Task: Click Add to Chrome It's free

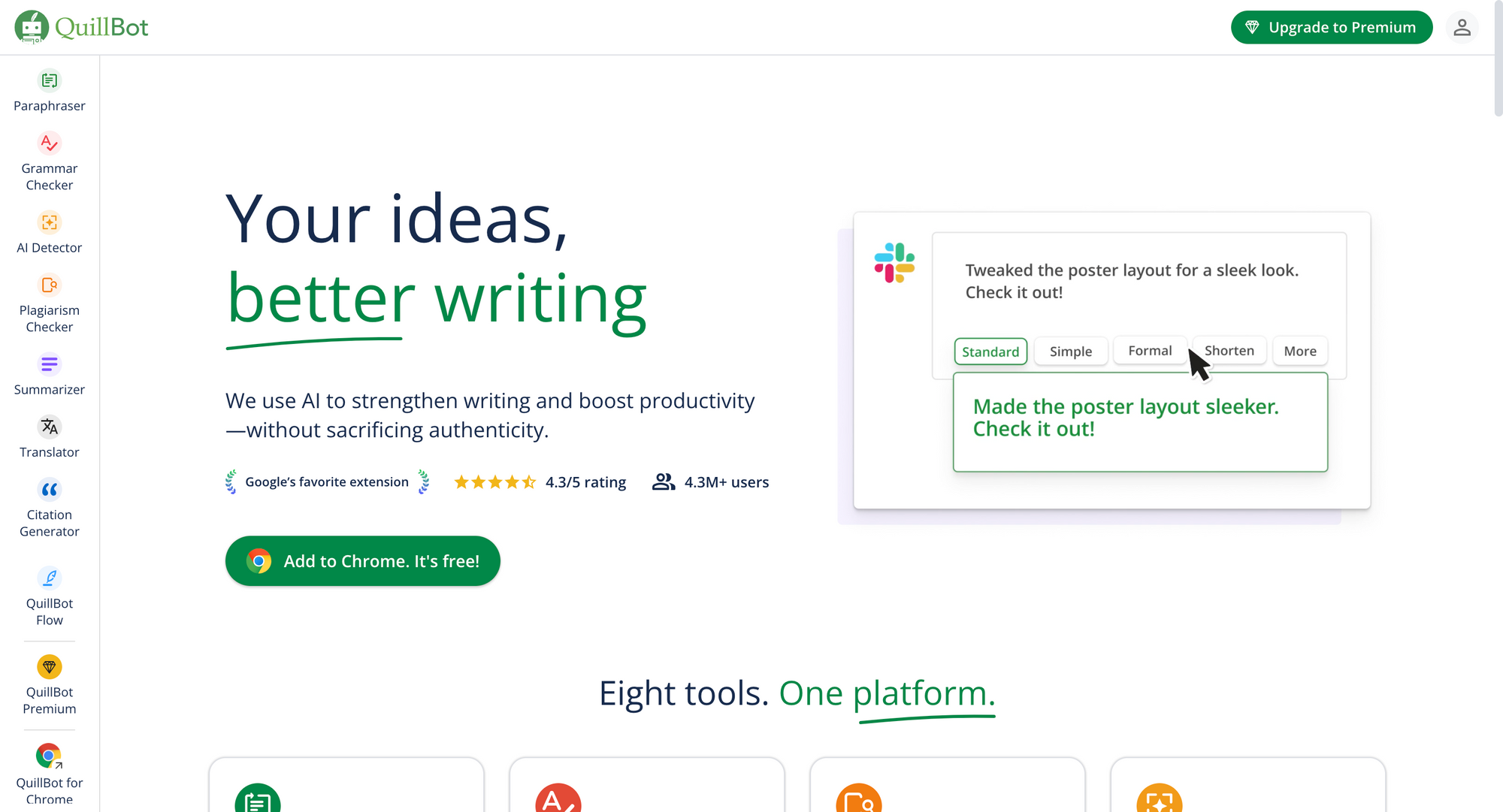Action: 363,561
